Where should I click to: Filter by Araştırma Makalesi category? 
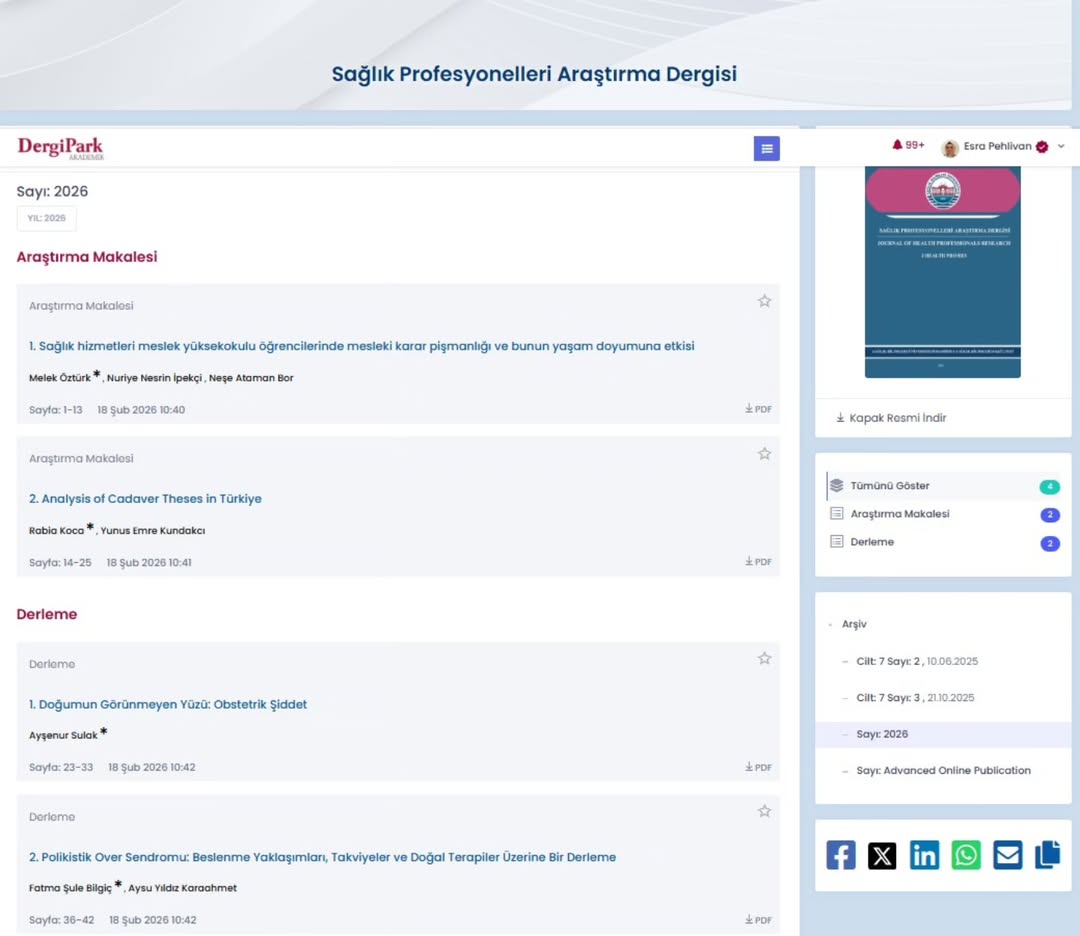(x=899, y=514)
